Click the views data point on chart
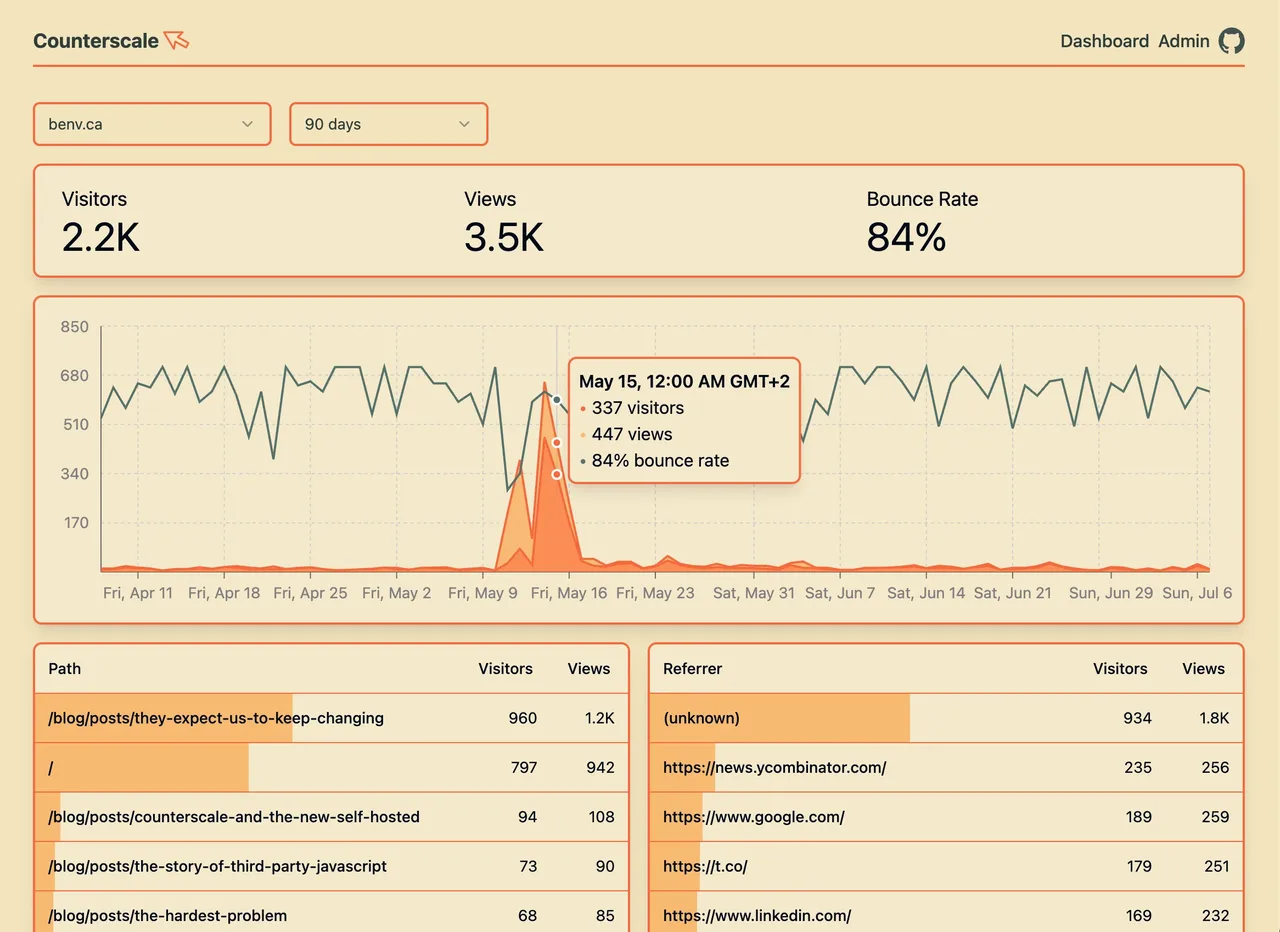The width and height of the screenshot is (1280, 932). click(x=557, y=442)
